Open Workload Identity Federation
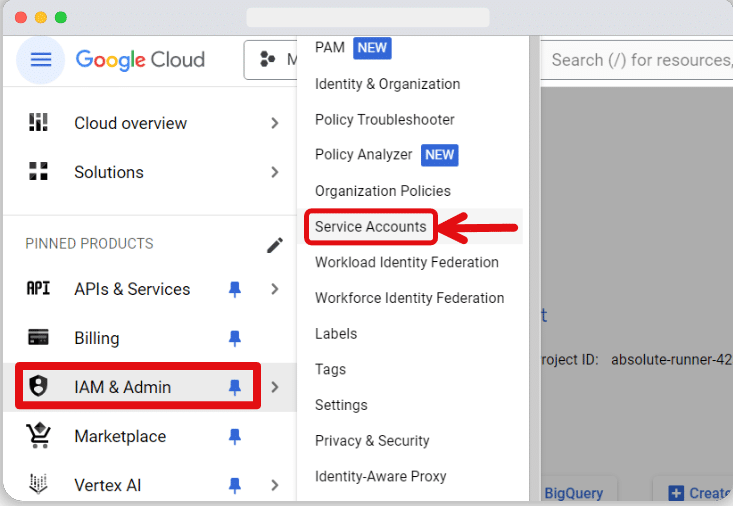This screenshot has height=506, width=733. 407,262
